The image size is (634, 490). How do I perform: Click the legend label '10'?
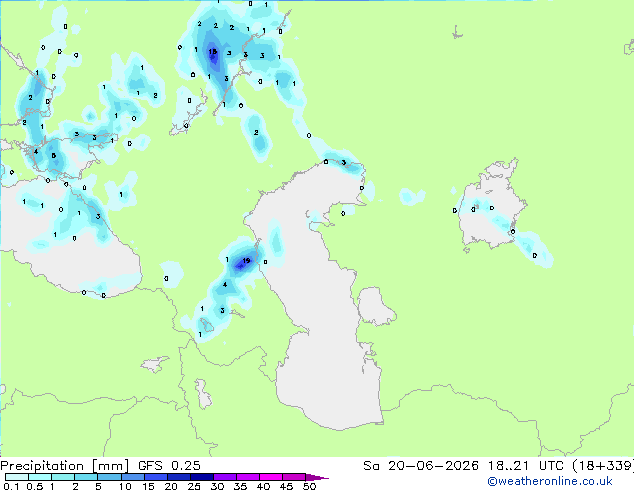coord(125,486)
